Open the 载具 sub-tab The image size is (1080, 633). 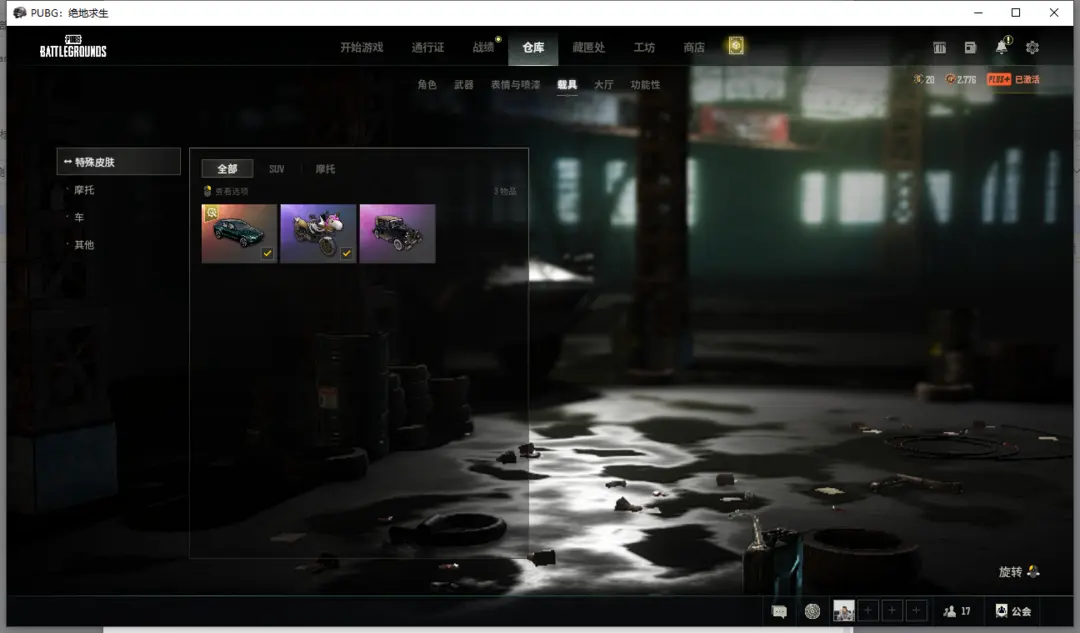tap(567, 85)
